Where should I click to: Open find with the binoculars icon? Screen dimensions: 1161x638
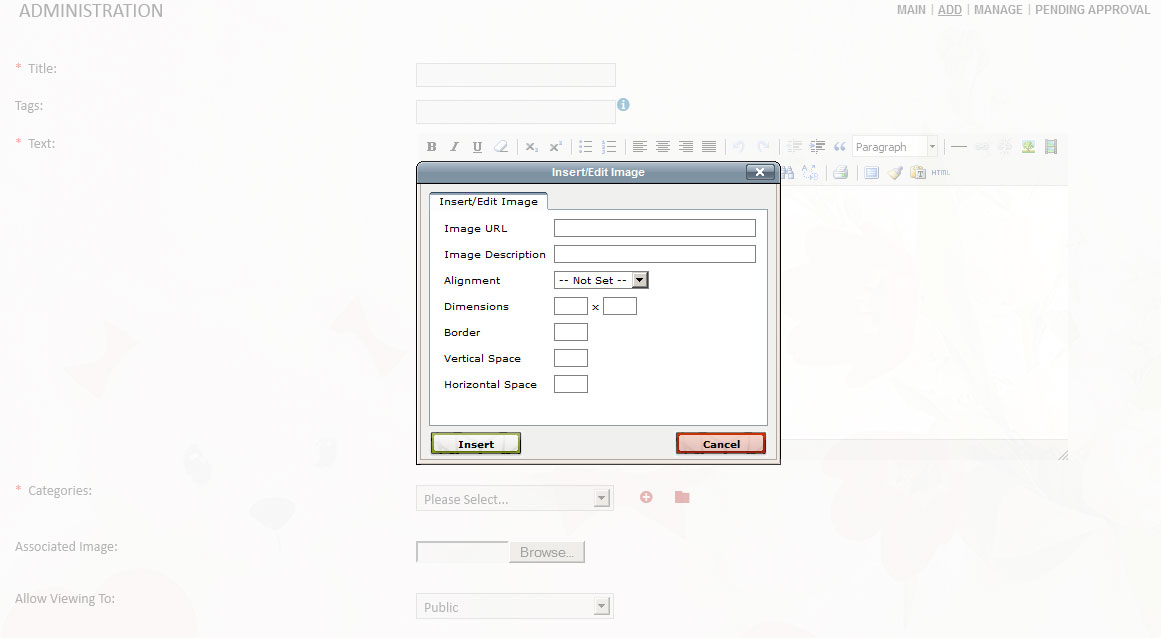[x=788, y=172]
